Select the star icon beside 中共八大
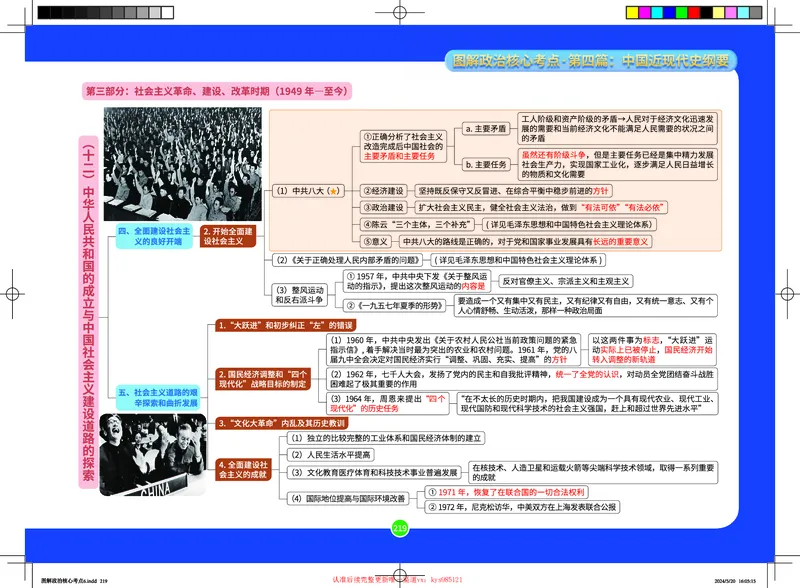The image size is (800, 588). coord(332,191)
